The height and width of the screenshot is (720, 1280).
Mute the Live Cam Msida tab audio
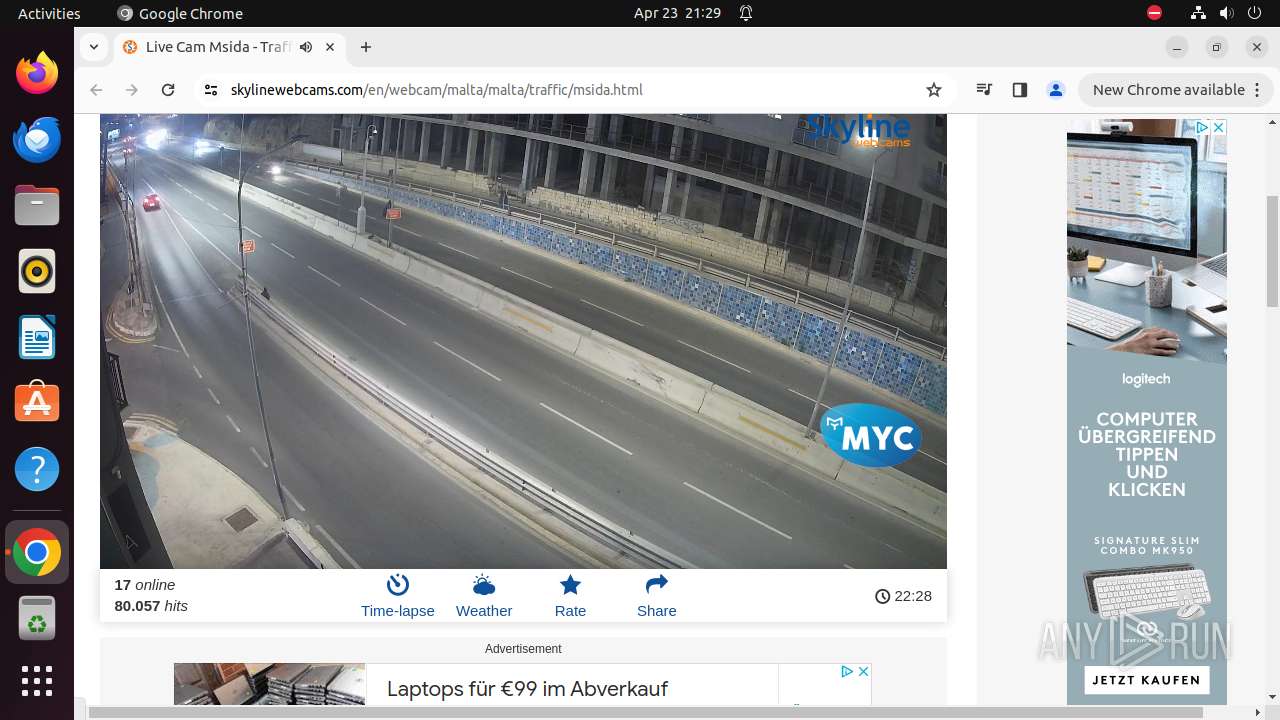(x=306, y=47)
